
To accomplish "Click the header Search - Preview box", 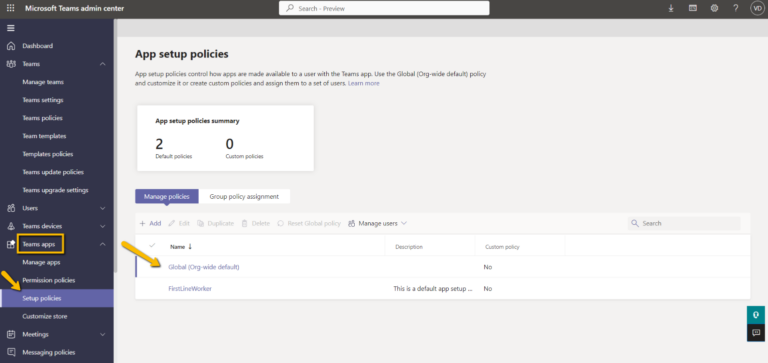I will tap(384, 8).
